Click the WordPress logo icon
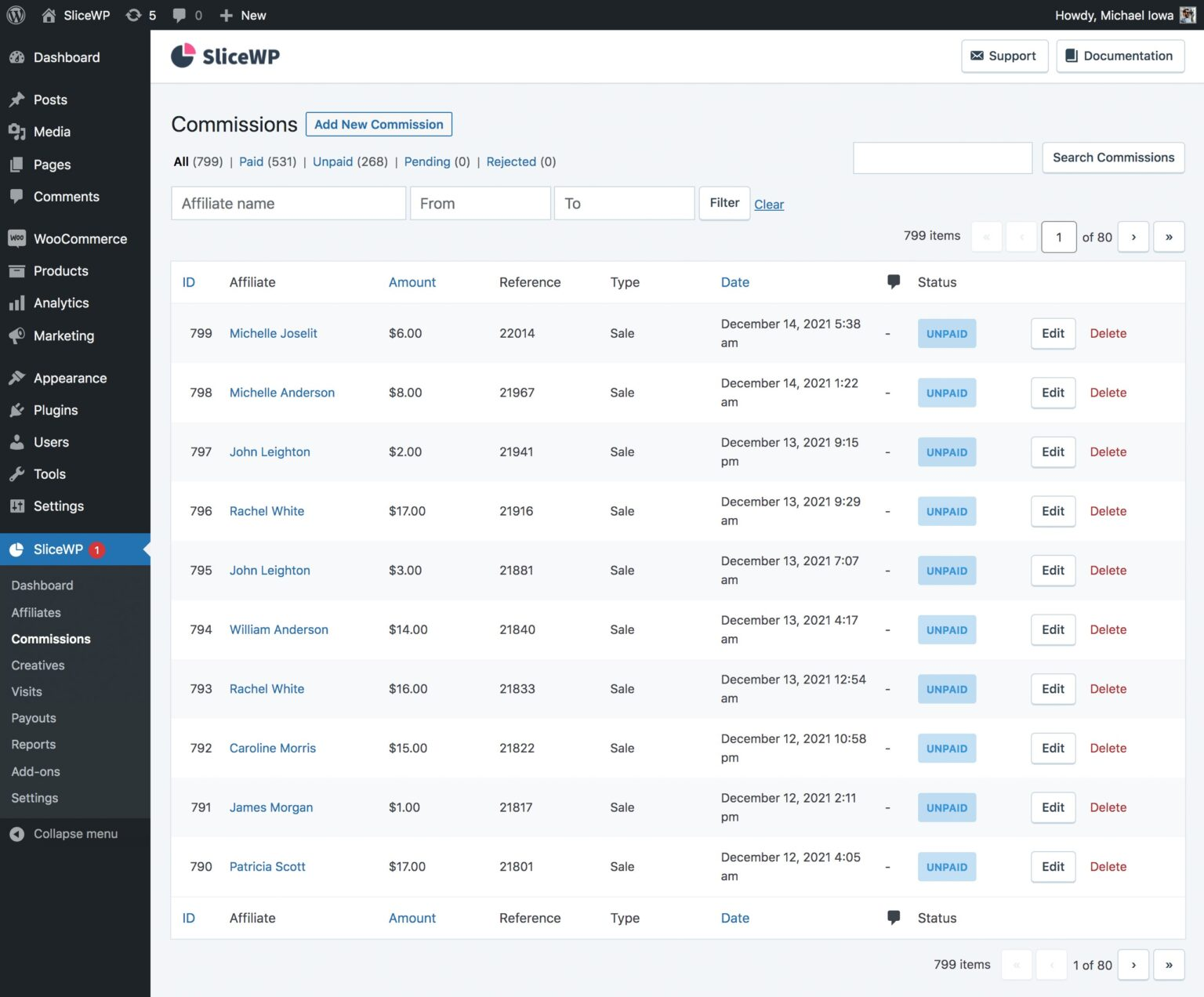Screen dimensions: 1204x997 coord(16,15)
